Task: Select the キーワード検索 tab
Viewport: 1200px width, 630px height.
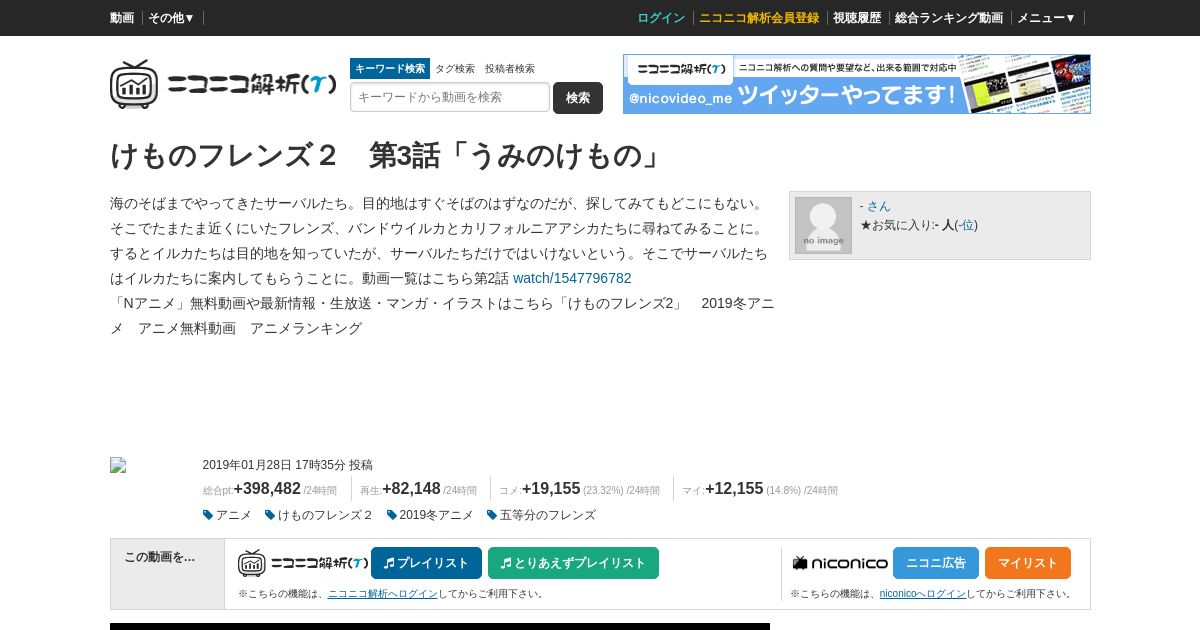Action: (x=390, y=69)
